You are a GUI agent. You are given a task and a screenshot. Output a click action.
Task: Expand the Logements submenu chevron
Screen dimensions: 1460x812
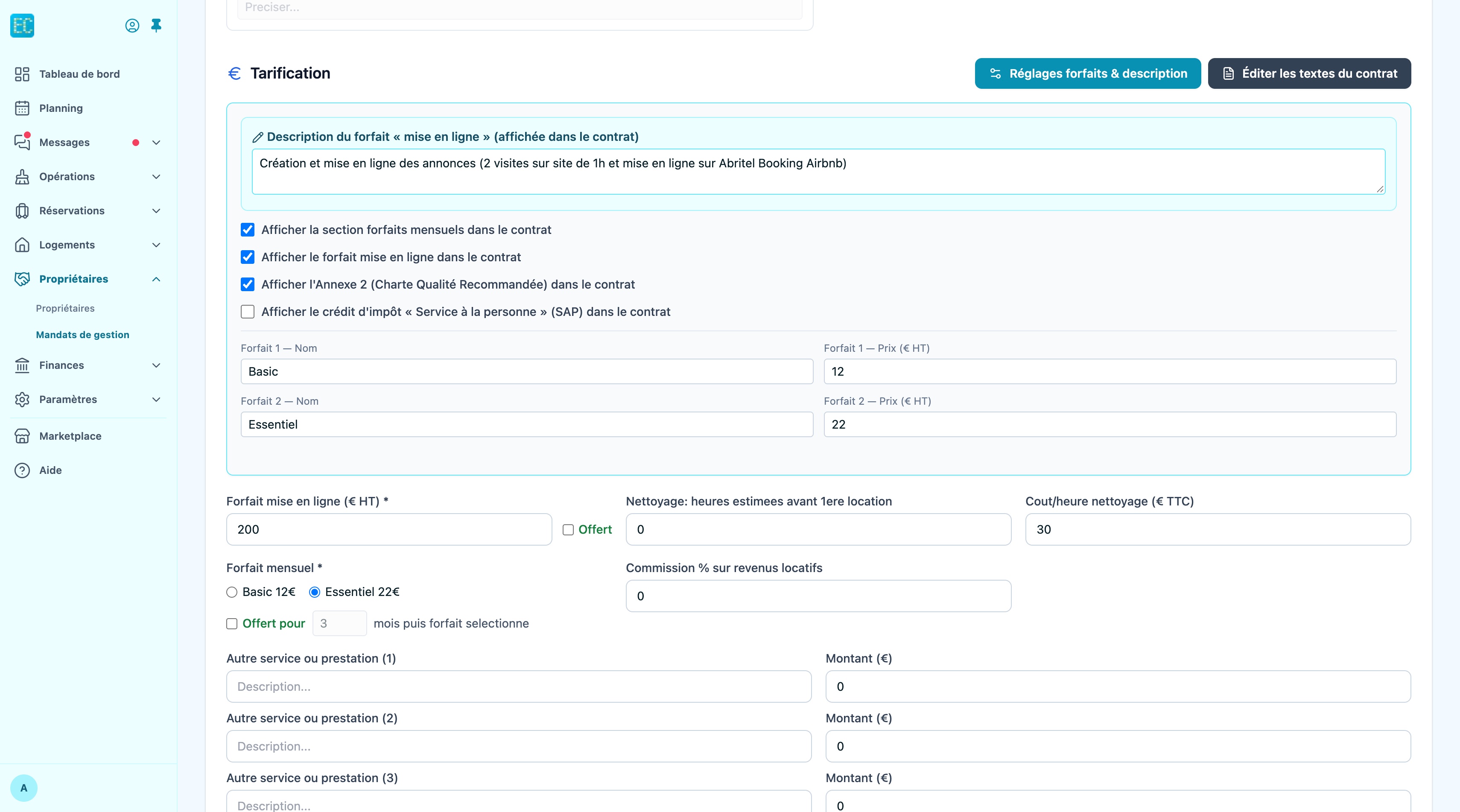tap(156, 245)
